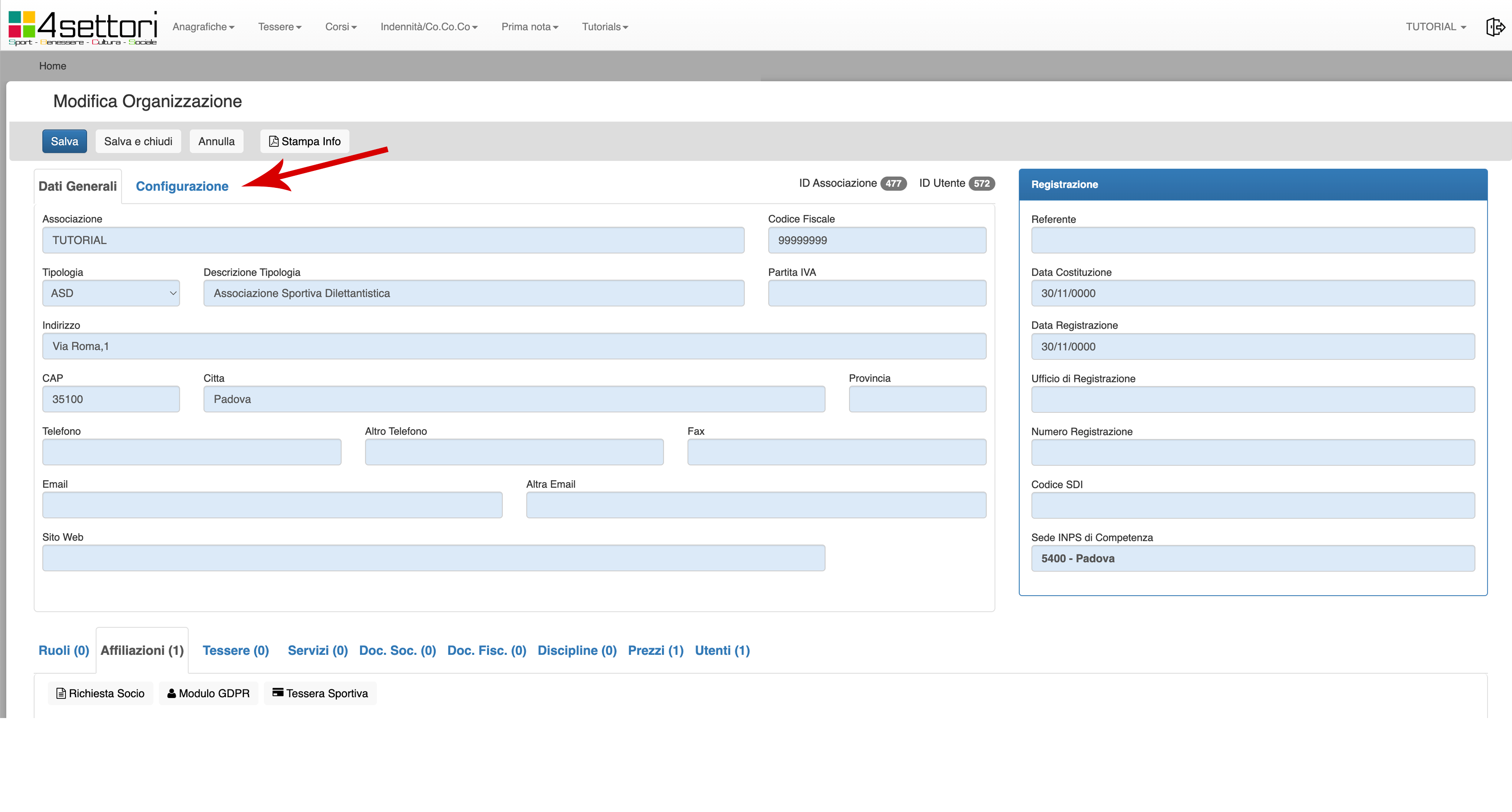Viewport: 1512px width, 812px height.
Task: Click the 4settori logo
Action: (83, 28)
